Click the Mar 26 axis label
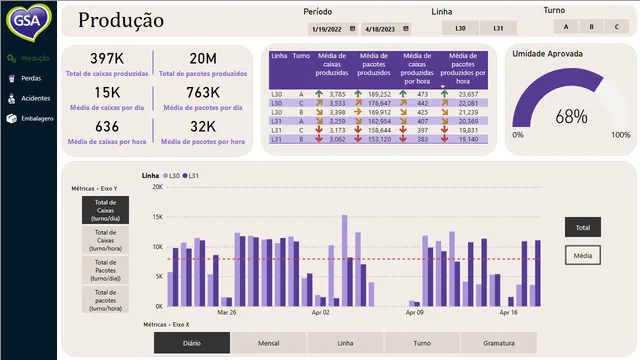The image size is (640, 360). (227, 312)
